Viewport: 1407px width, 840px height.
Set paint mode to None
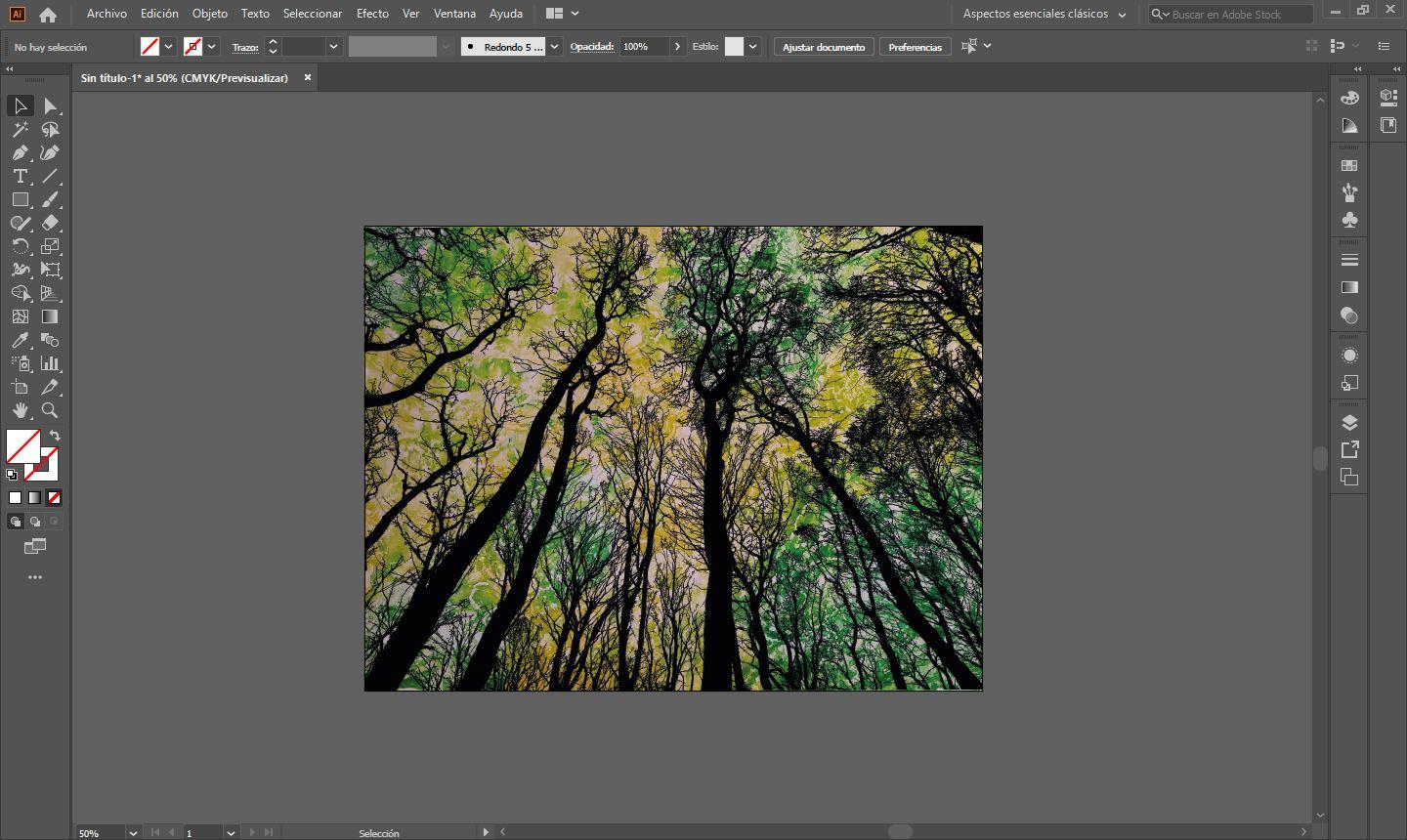pyautogui.click(x=55, y=498)
